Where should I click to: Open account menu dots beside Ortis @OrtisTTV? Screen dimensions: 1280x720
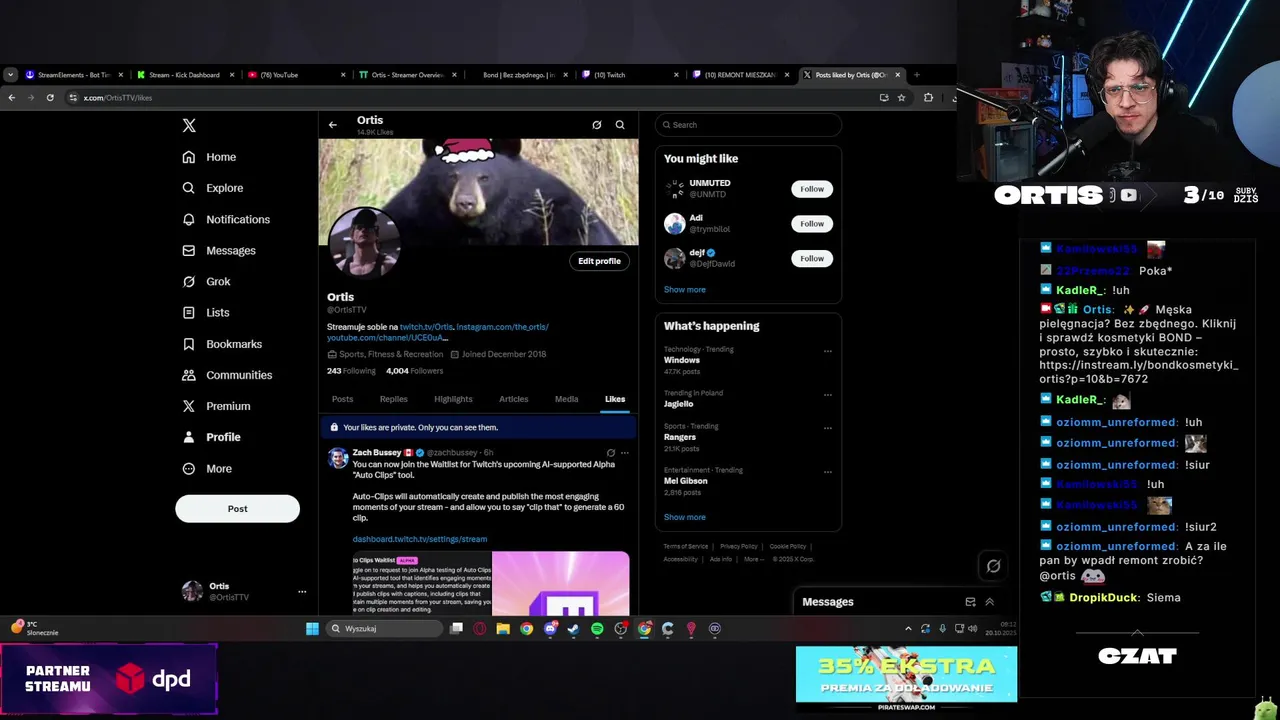(x=302, y=591)
